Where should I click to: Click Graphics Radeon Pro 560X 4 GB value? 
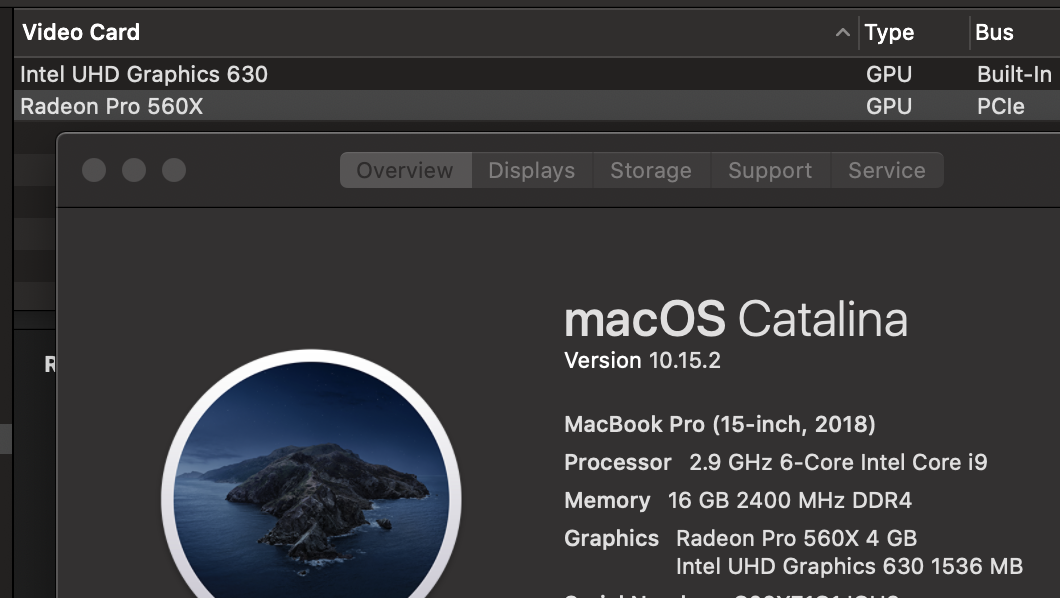coord(796,538)
